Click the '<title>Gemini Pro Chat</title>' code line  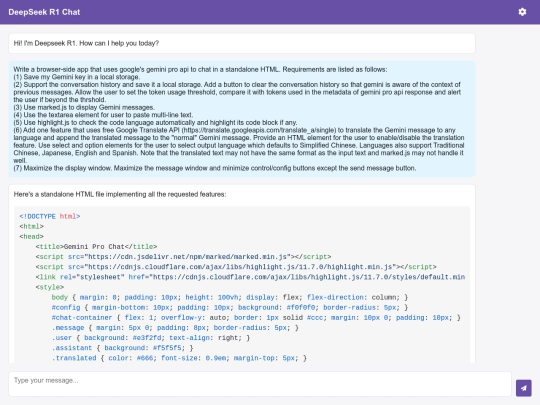(96, 247)
